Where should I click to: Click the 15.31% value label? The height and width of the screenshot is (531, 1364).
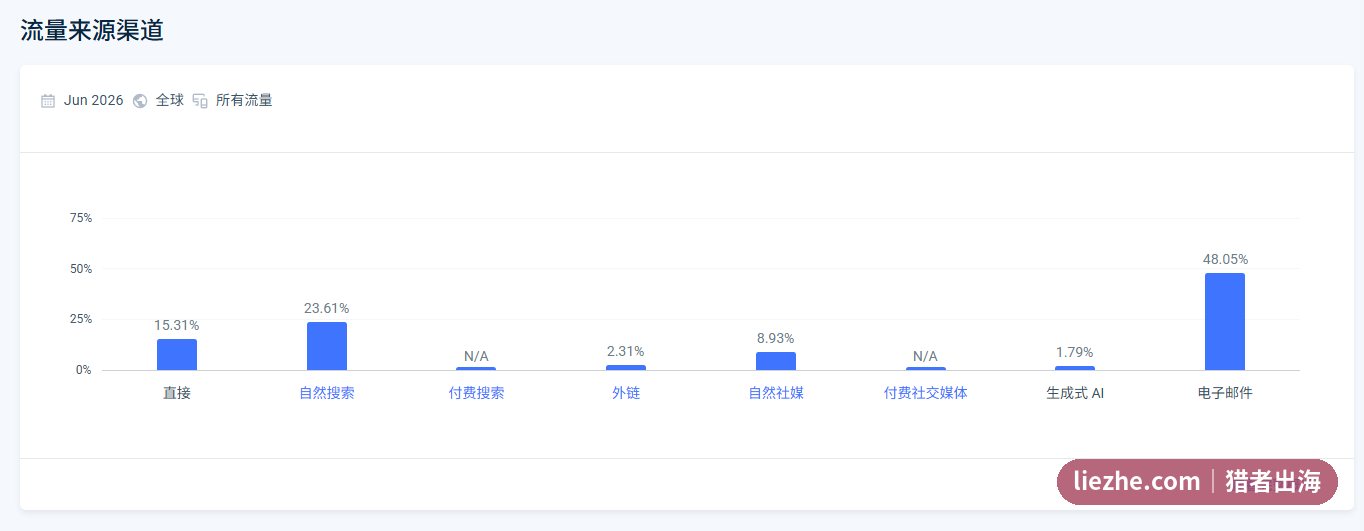[177, 325]
